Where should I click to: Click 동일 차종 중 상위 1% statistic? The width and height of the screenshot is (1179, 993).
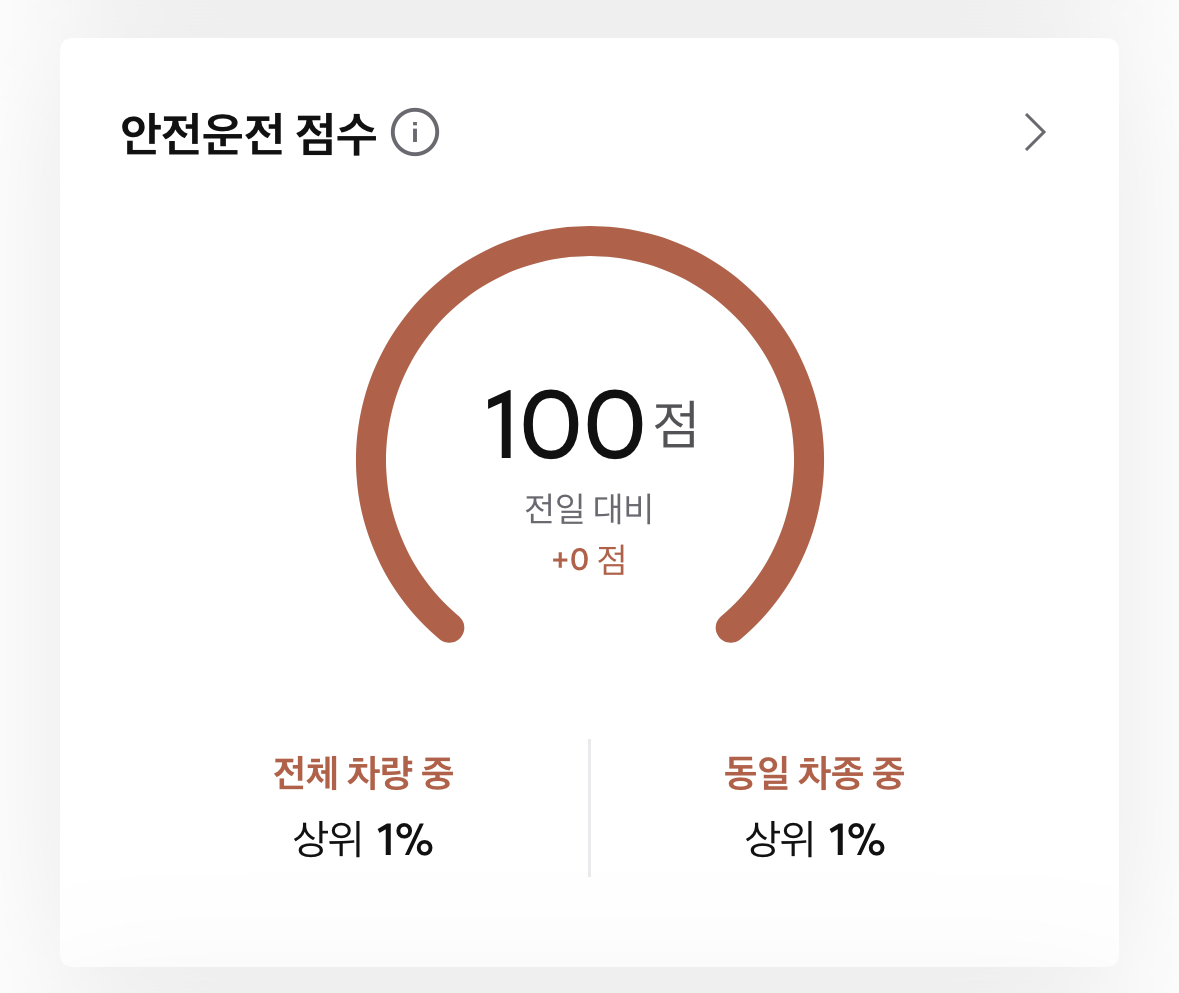pyautogui.click(x=814, y=805)
